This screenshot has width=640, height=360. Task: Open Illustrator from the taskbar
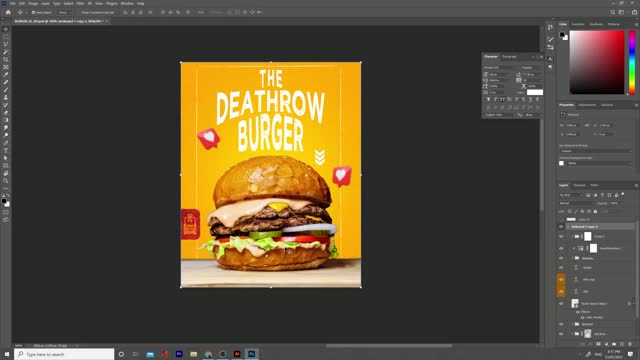point(237,354)
